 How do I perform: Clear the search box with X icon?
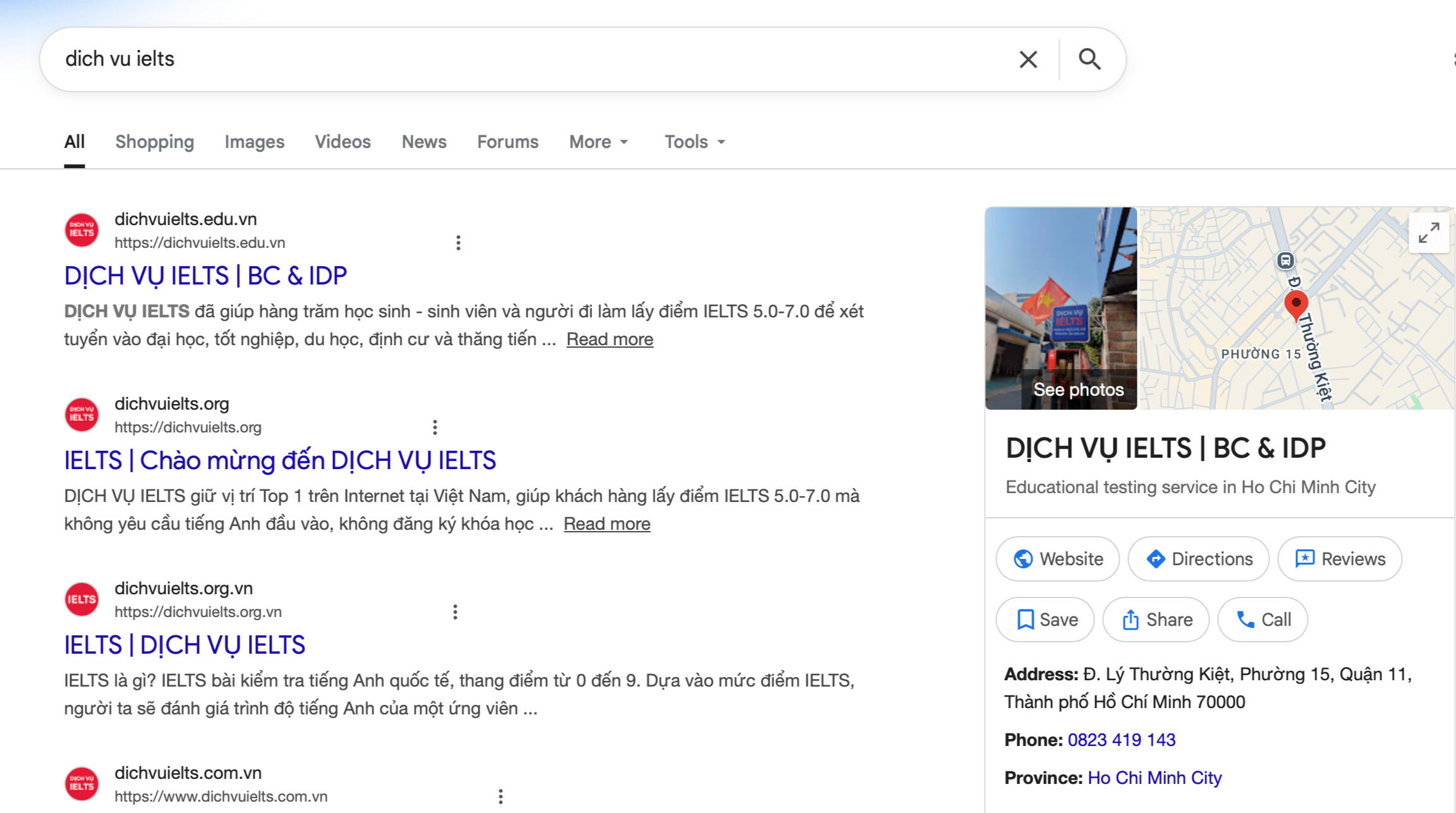tap(1028, 59)
